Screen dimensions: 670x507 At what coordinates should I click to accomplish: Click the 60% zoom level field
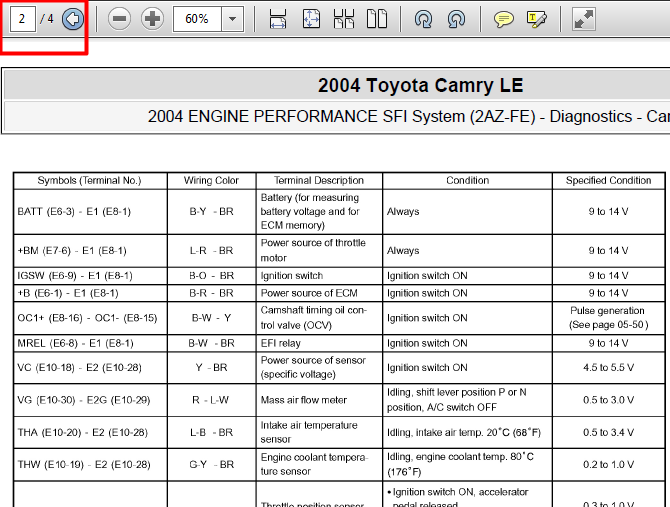[x=197, y=19]
